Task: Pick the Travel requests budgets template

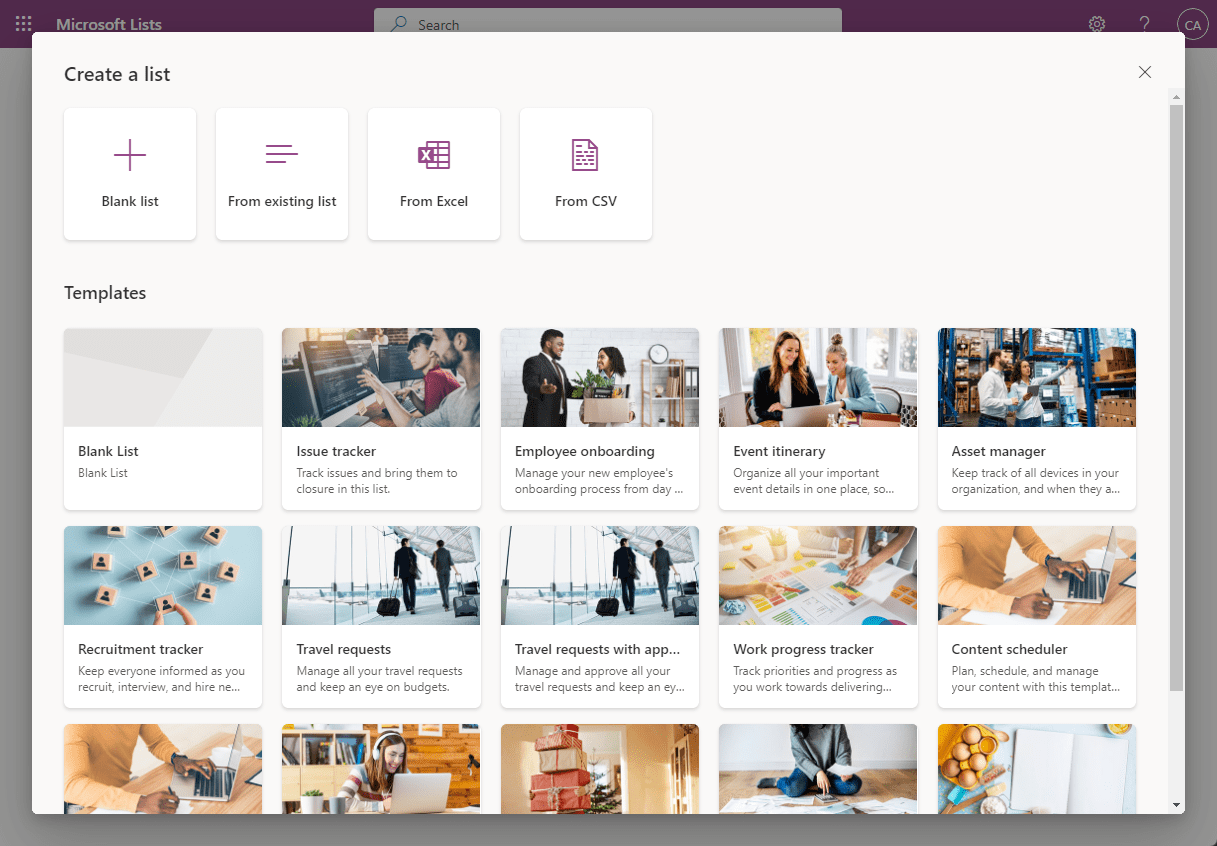Action: coord(381,617)
